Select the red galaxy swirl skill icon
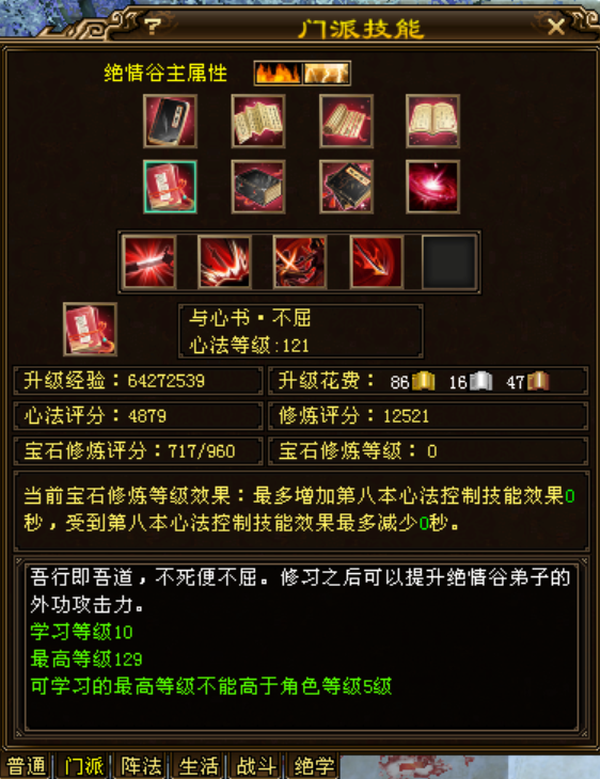600x779 pixels. [x=433, y=187]
